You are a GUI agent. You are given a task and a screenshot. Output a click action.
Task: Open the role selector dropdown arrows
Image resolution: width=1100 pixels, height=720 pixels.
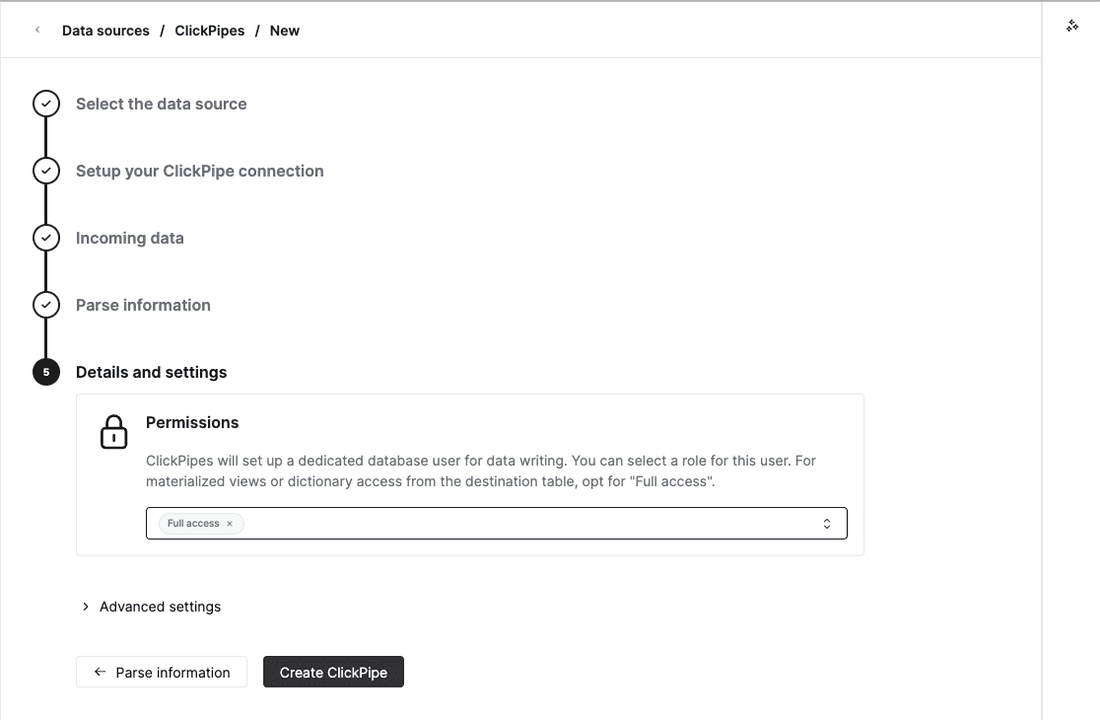point(827,524)
